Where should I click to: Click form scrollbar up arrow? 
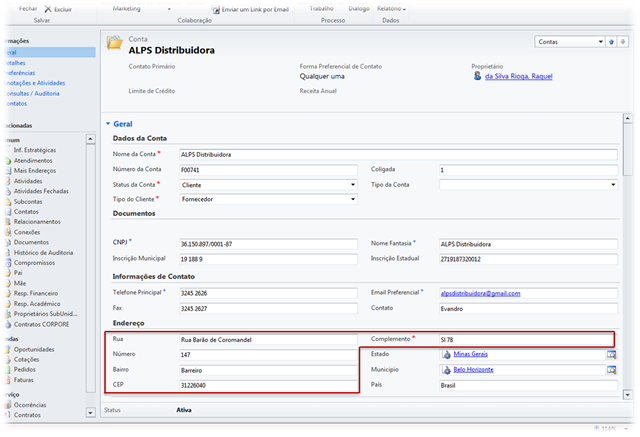(x=628, y=119)
